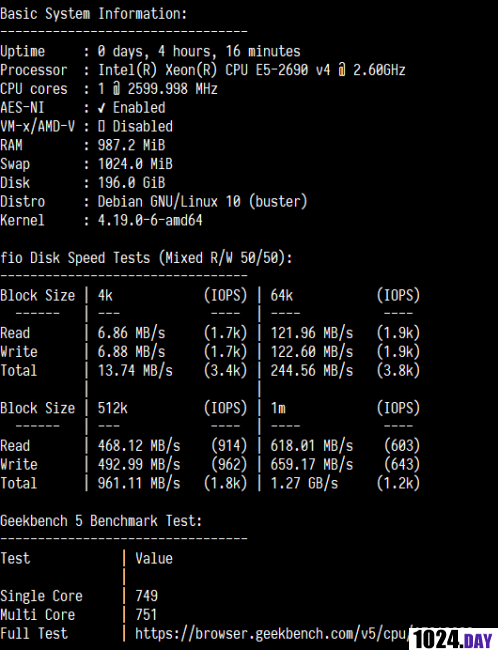Select the 4k Read speed 6.86 MB/s
Image resolution: width=498 pixels, height=650 pixels.
click(x=131, y=333)
